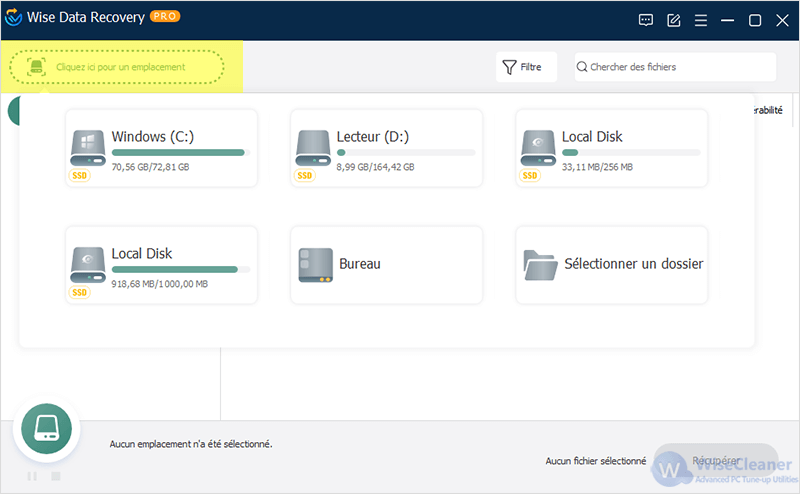Click the Filtre button

click(x=526, y=67)
